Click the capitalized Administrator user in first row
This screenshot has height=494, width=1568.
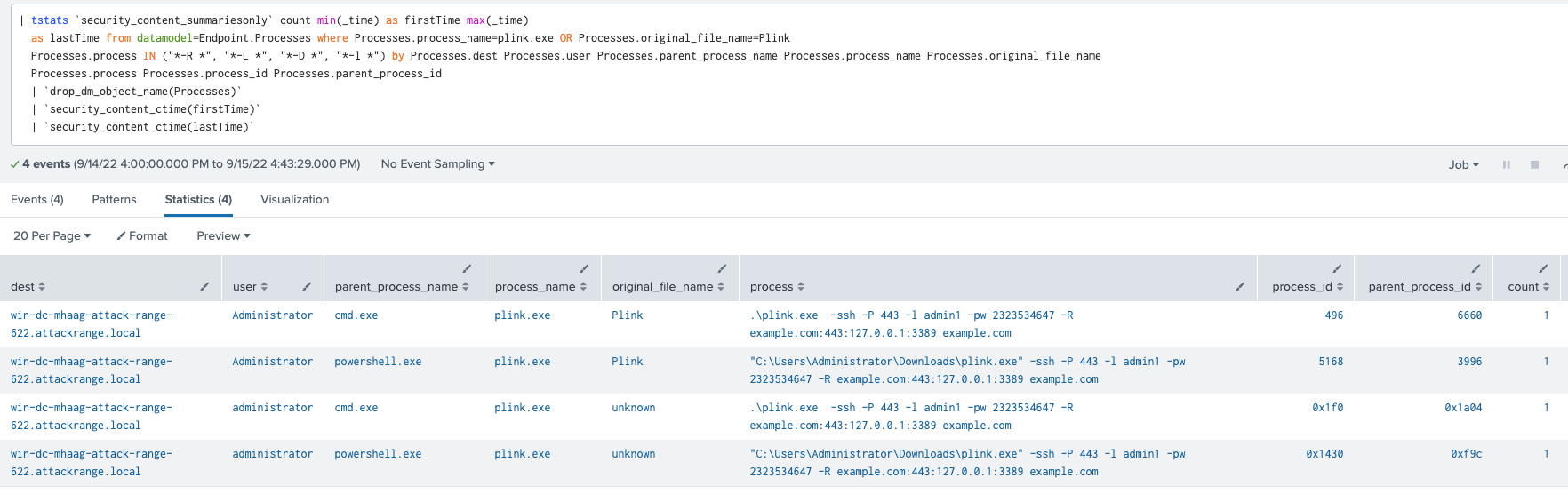point(273,315)
